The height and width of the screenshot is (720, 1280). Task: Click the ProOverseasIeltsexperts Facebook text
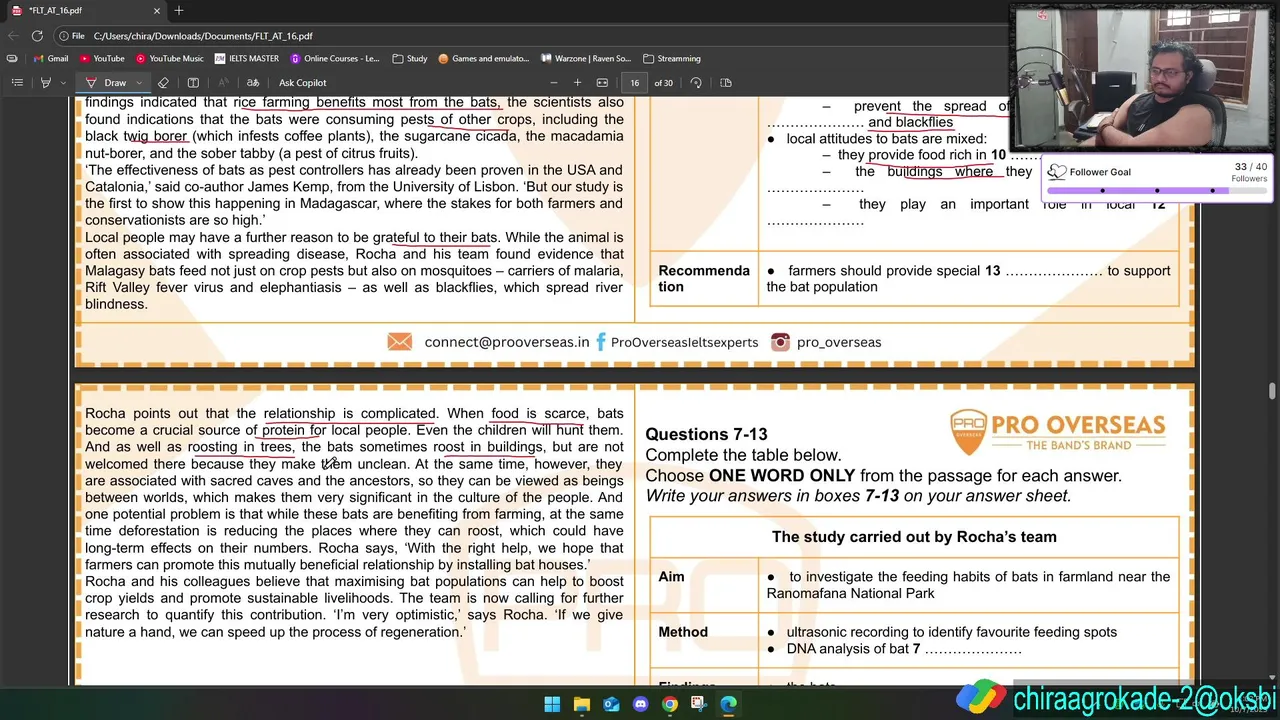click(684, 342)
